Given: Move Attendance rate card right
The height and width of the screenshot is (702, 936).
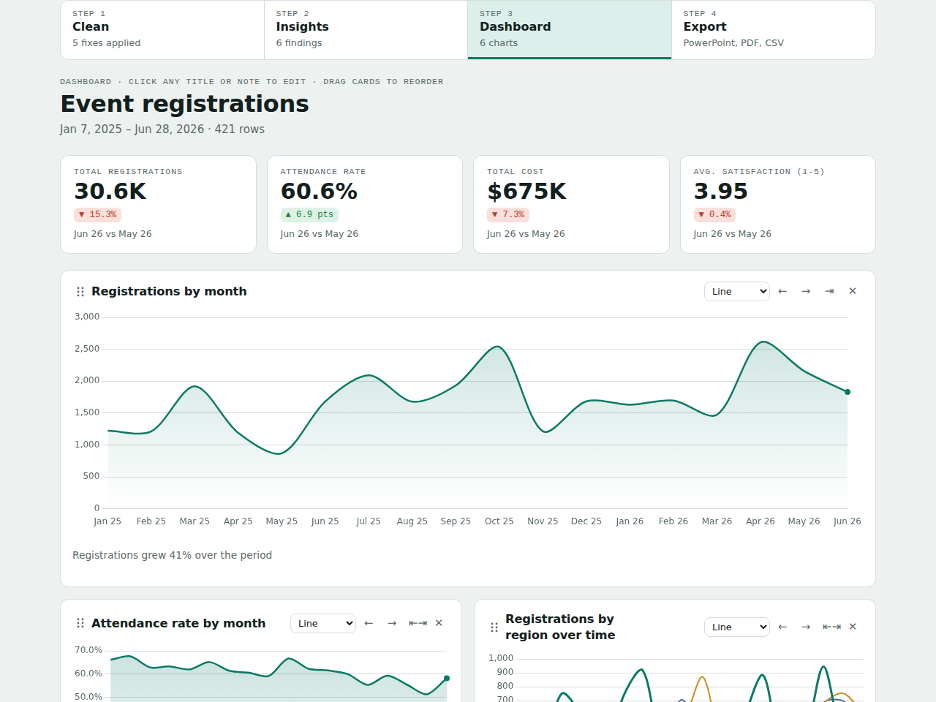Looking at the screenshot, I should [392, 623].
